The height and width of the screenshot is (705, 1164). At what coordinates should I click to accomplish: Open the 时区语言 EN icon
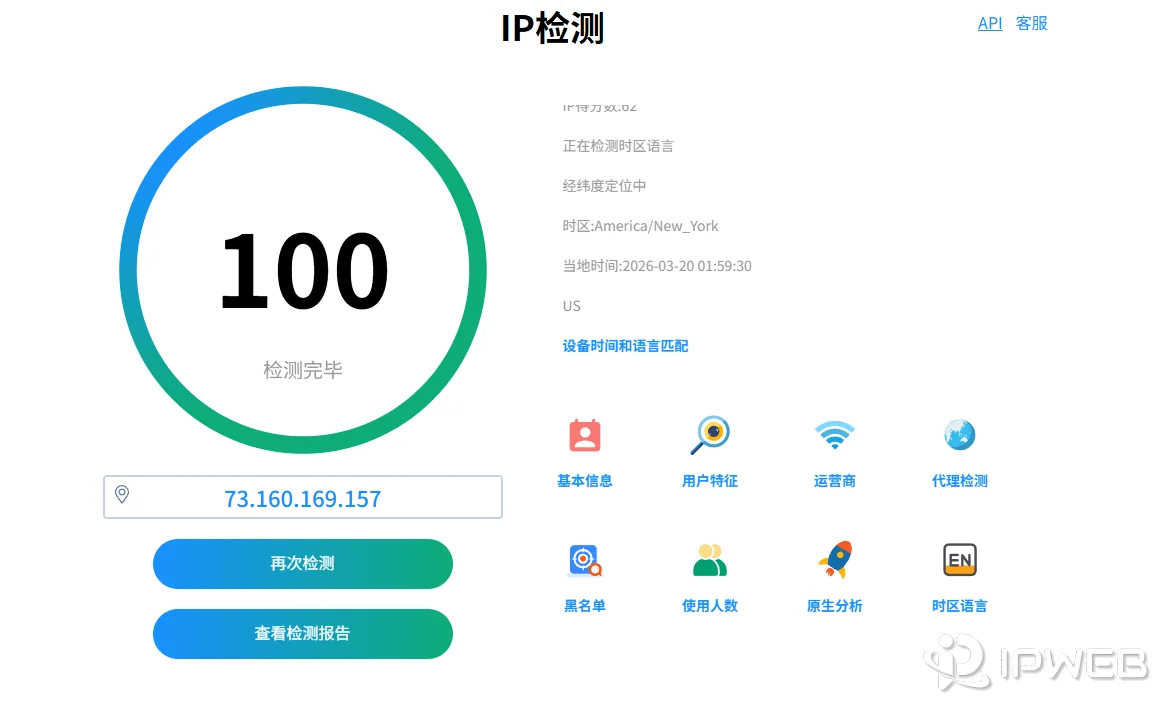click(959, 560)
